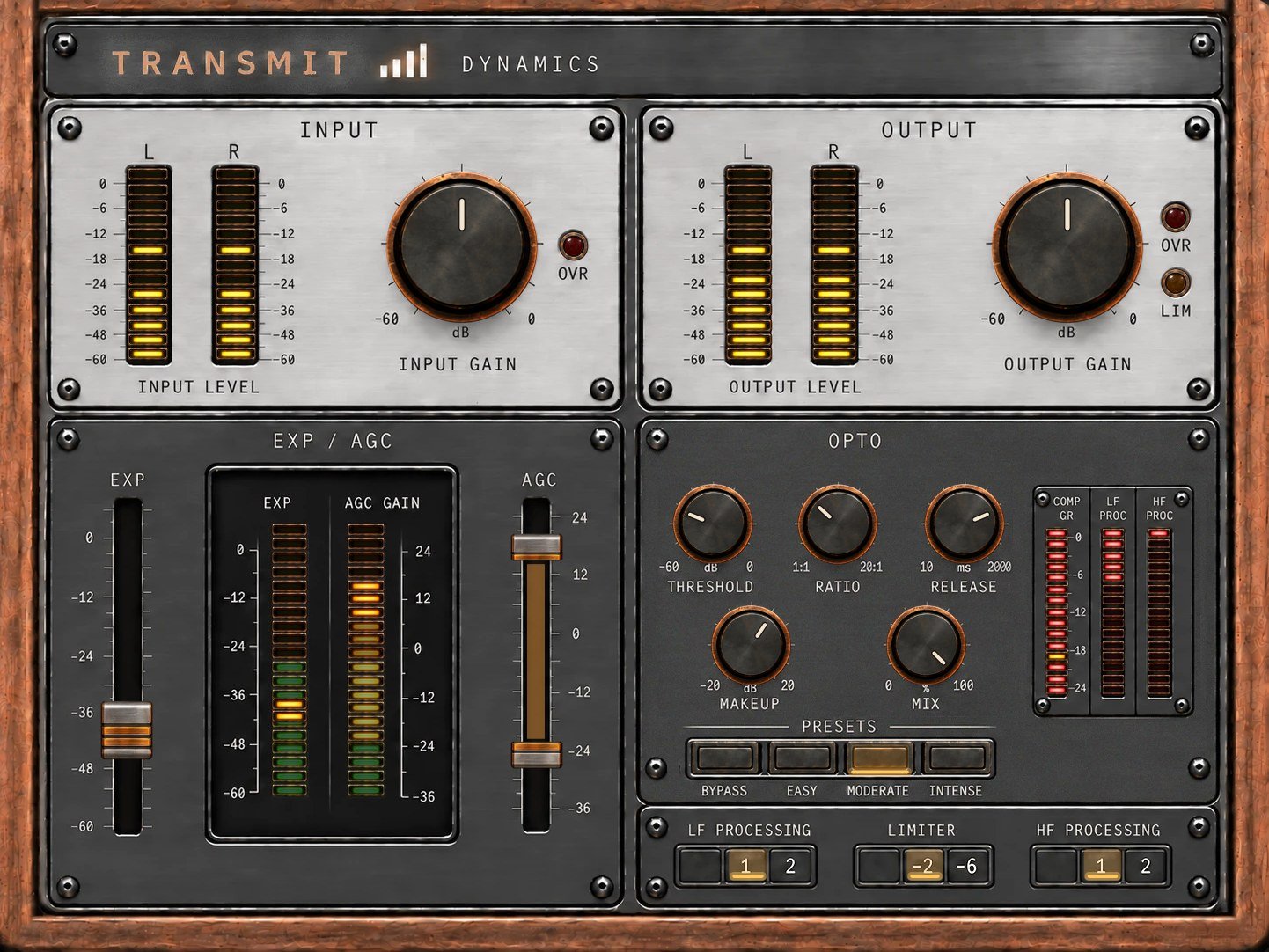The width and height of the screenshot is (1269, 952).
Task: Click the Mix percentage knob
Action: pos(926,643)
